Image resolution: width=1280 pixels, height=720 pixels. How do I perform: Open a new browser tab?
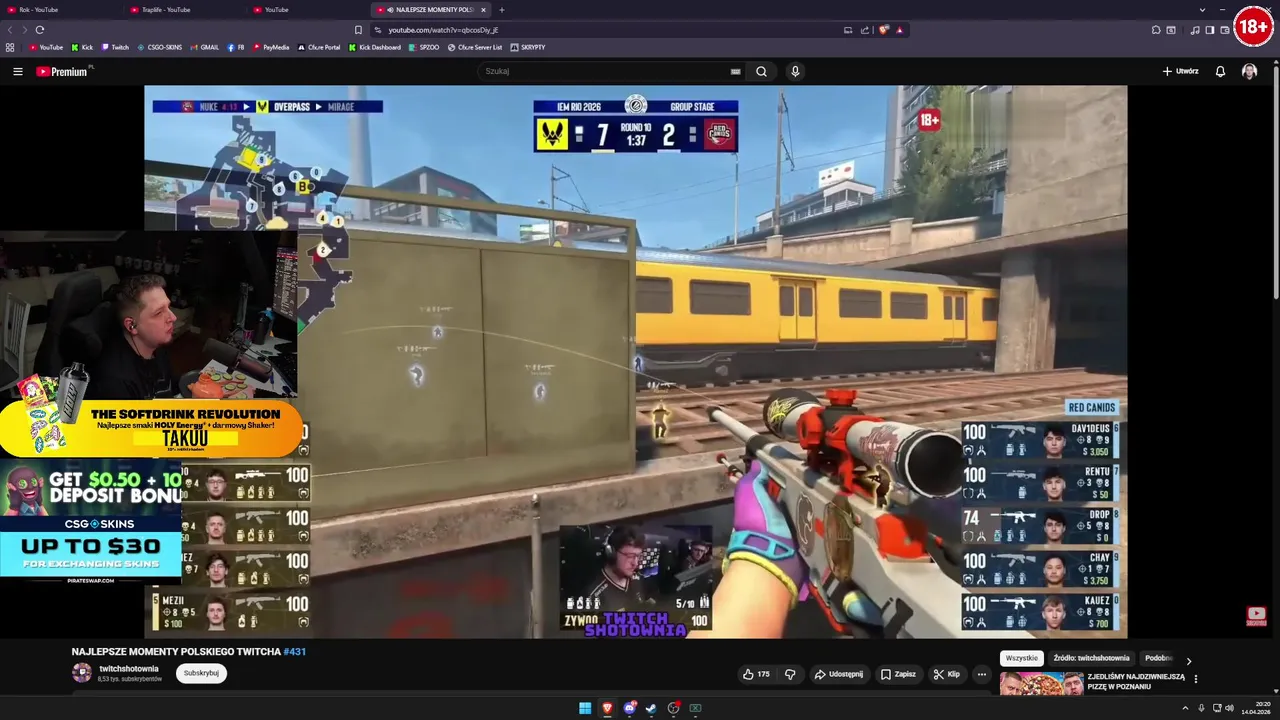tap(502, 10)
